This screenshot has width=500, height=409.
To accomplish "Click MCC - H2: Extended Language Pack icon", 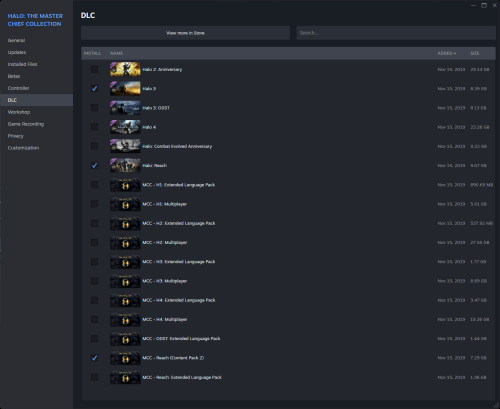I will tap(125, 223).
